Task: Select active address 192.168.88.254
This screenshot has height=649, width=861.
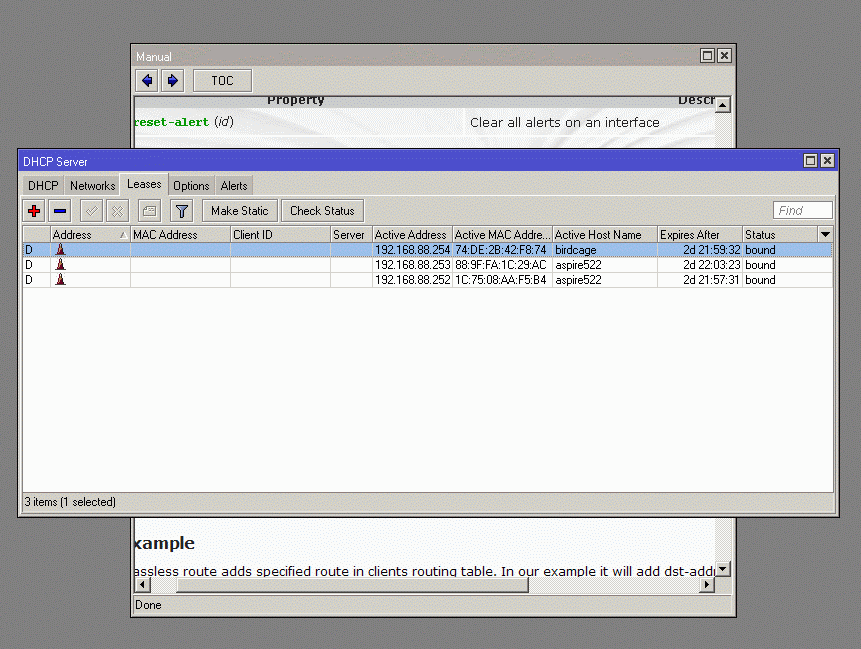Action: coord(412,250)
